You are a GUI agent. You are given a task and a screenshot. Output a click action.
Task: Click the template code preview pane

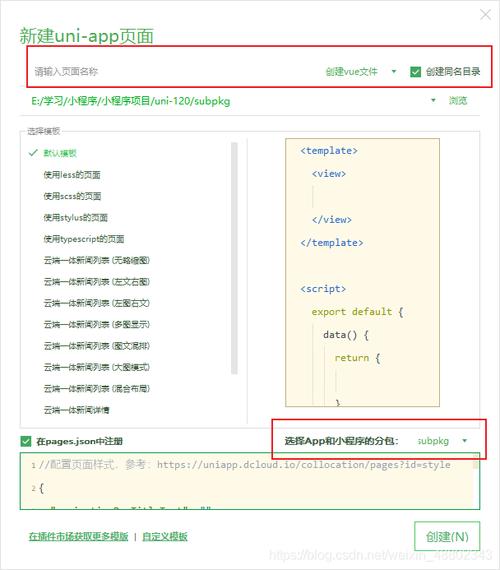(x=362, y=272)
